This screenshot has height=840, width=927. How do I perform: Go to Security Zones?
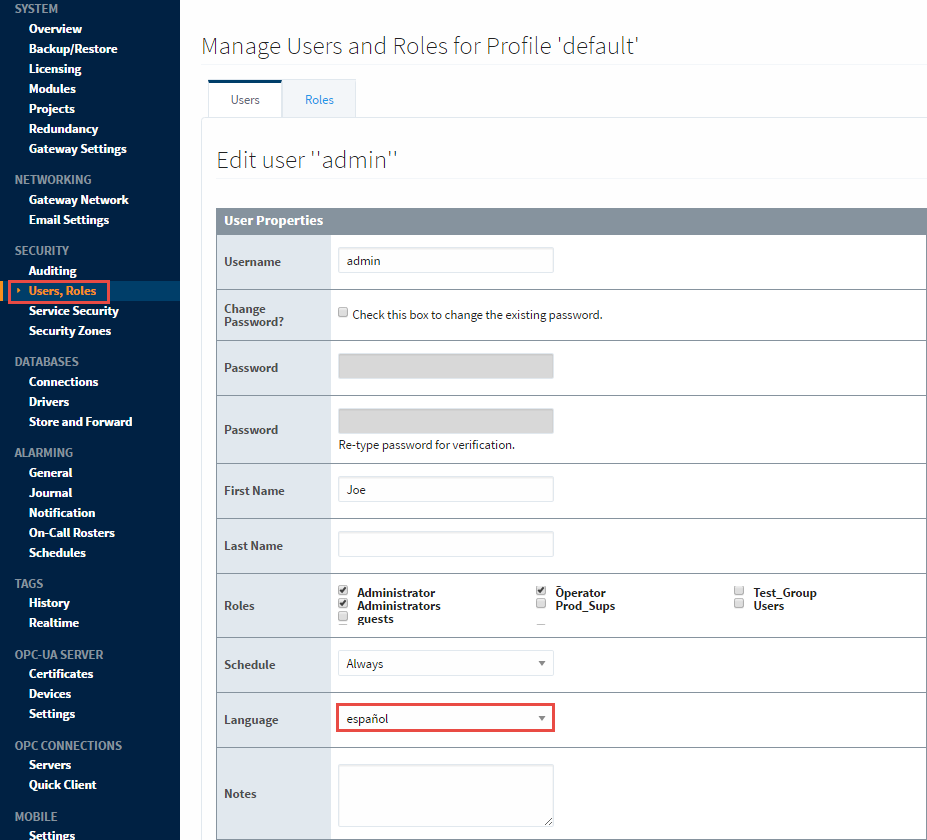[x=70, y=330]
